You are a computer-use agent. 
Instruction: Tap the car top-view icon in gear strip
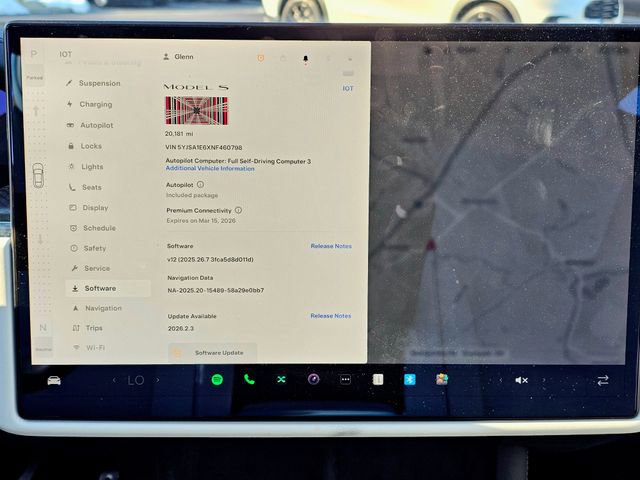[x=38, y=175]
